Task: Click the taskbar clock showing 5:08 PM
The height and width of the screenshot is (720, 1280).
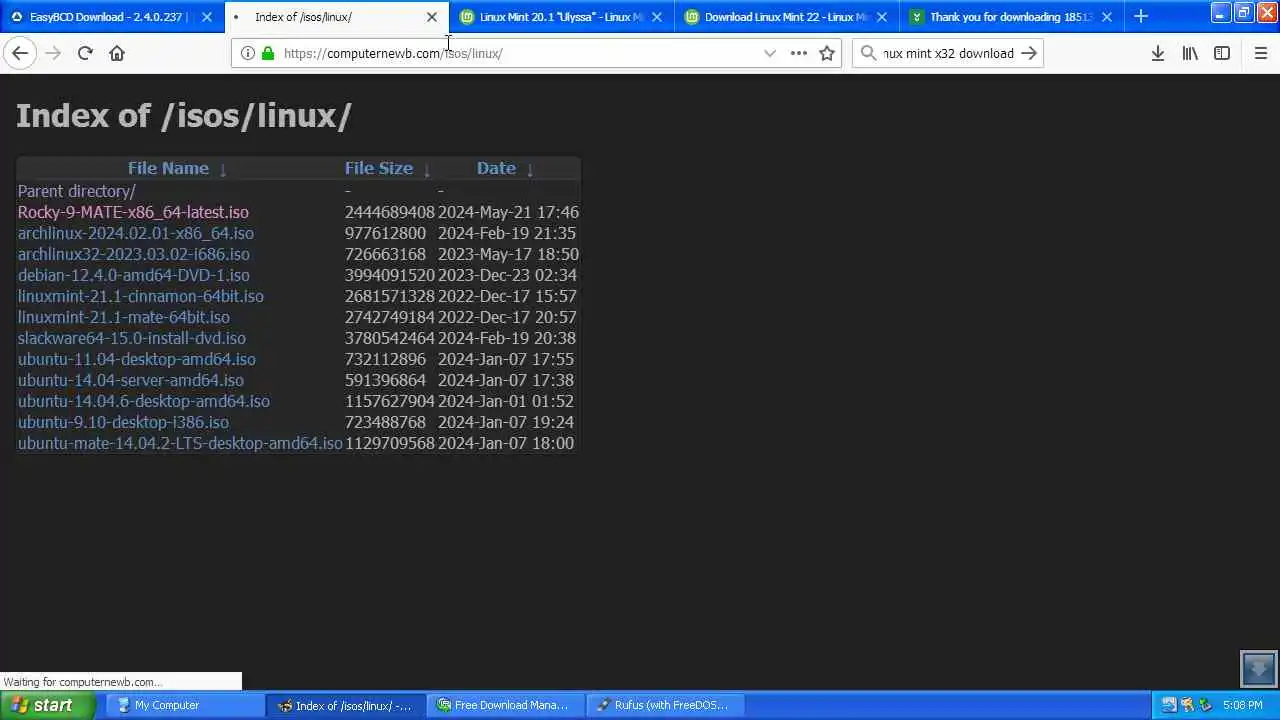Action: pos(1242,705)
